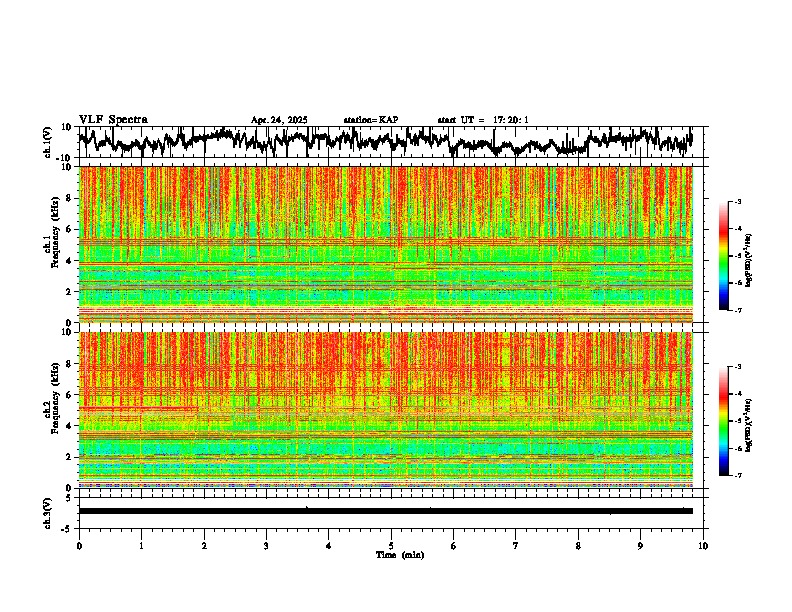Click the "-7" label on ch.1 colorbar
This screenshot has width=792, height=612.
click(737, 310)
